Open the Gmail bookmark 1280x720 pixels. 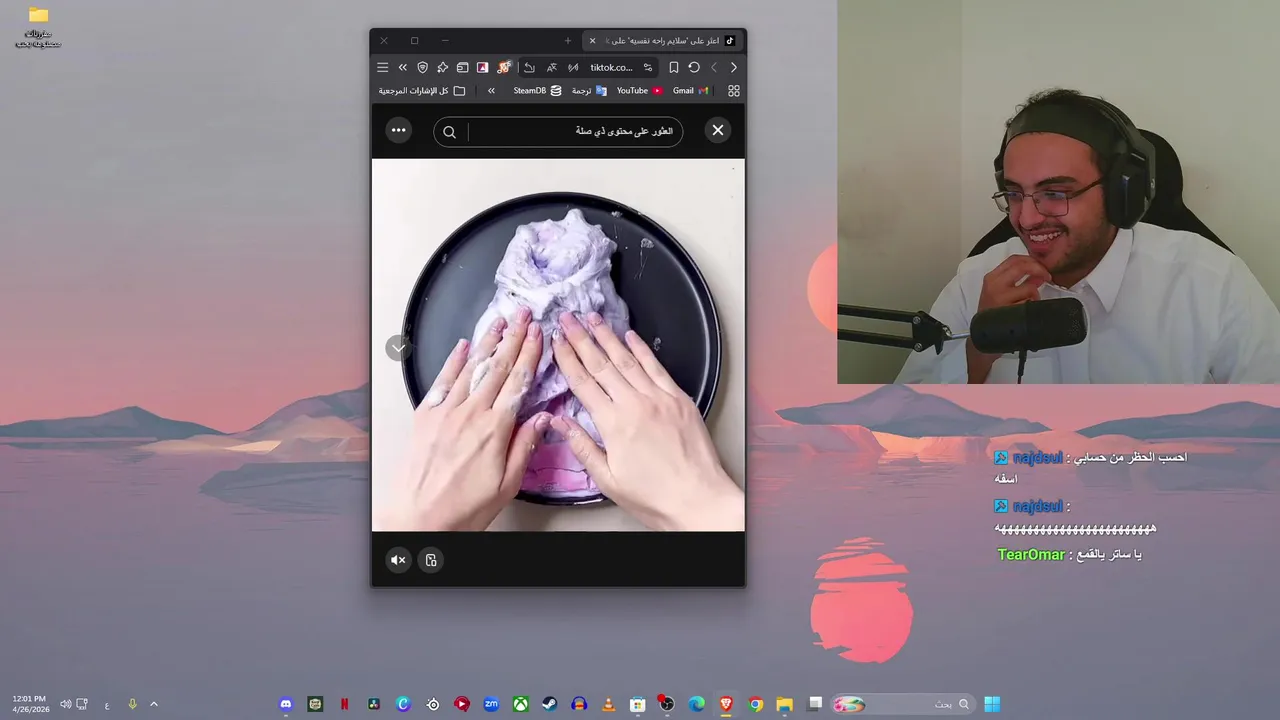point(691,90)
